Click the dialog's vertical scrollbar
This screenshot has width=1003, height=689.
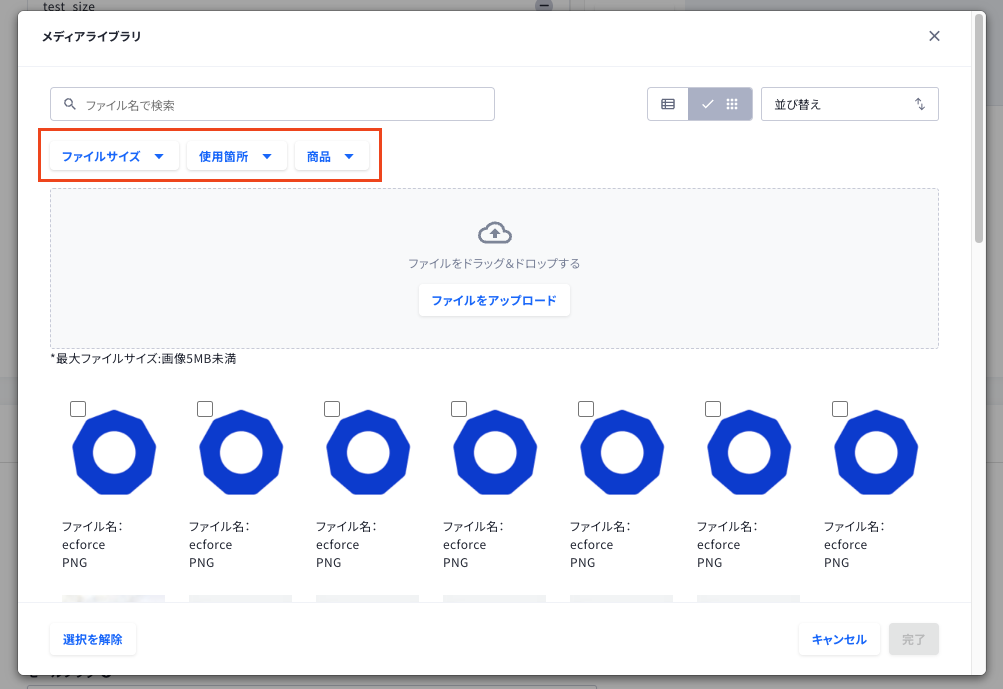(x=979, y=128)
